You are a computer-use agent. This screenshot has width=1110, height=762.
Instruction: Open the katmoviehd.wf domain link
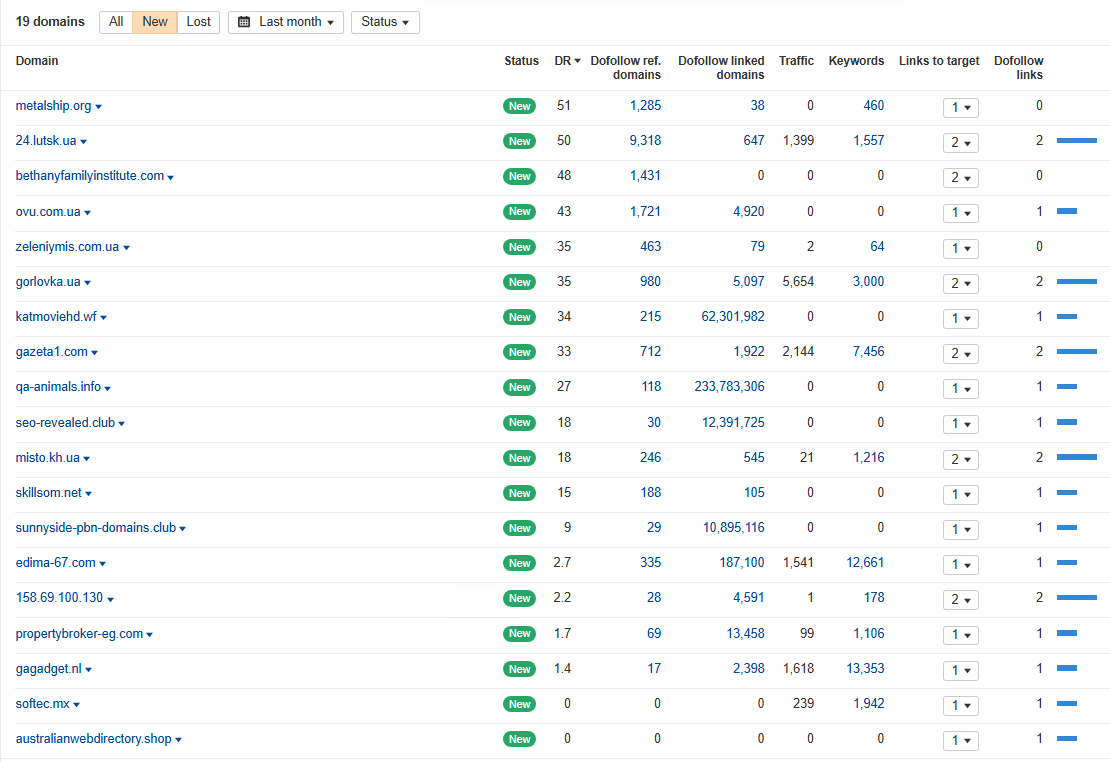(x=56, y=317)
